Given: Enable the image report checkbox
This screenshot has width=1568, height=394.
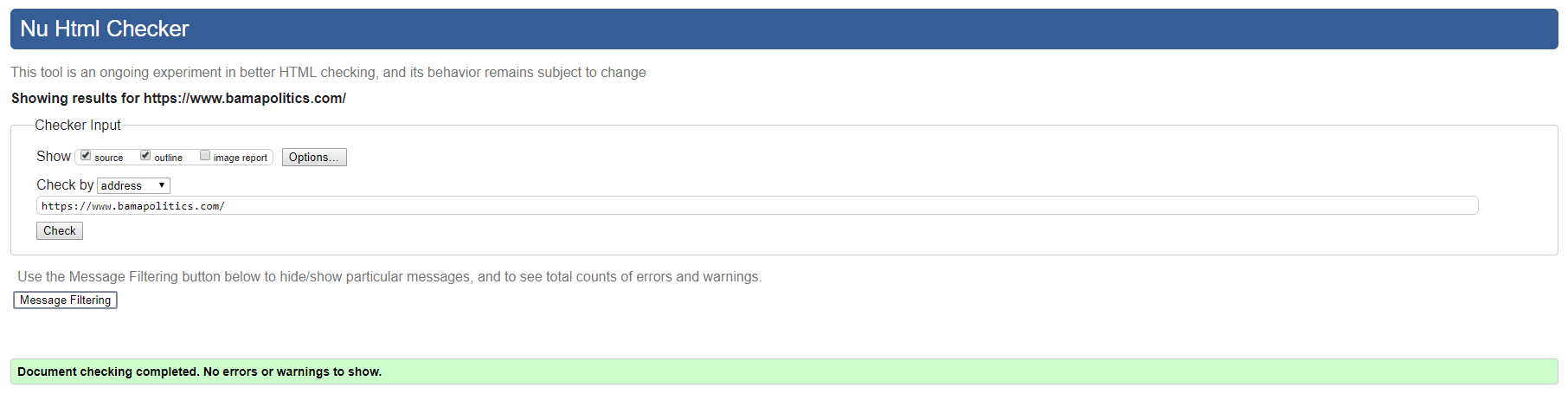Looking at the screenshot, I should (205, 156).
